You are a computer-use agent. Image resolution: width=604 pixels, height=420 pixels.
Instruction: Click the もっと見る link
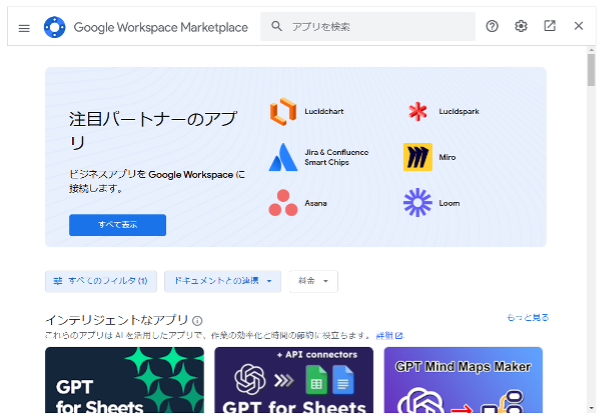527,318
